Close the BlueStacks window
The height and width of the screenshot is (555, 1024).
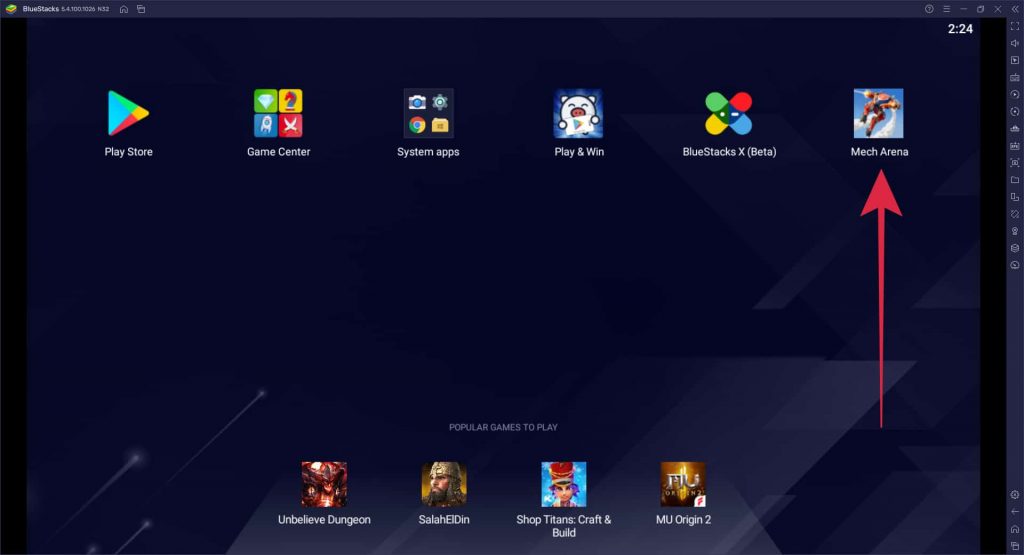pos(998,9)
